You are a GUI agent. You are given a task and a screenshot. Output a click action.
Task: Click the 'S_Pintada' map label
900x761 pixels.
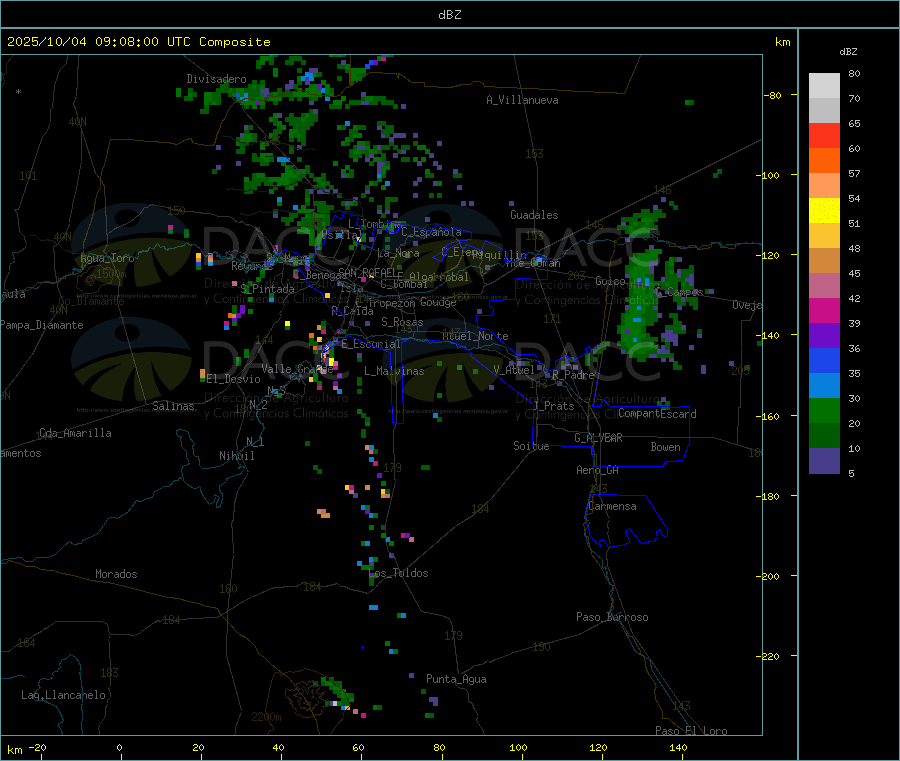tap(267, 289)
